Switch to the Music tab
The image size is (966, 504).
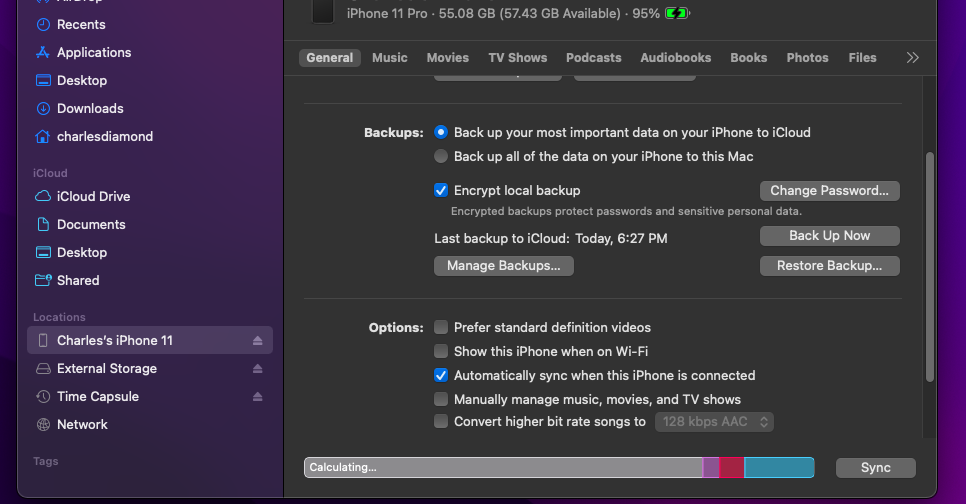point(389,58)
